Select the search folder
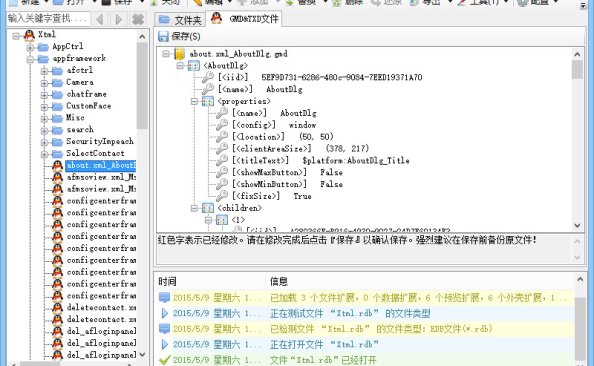Image resolution: width=594 pixels, height=366 pixels. coord(80,130)
